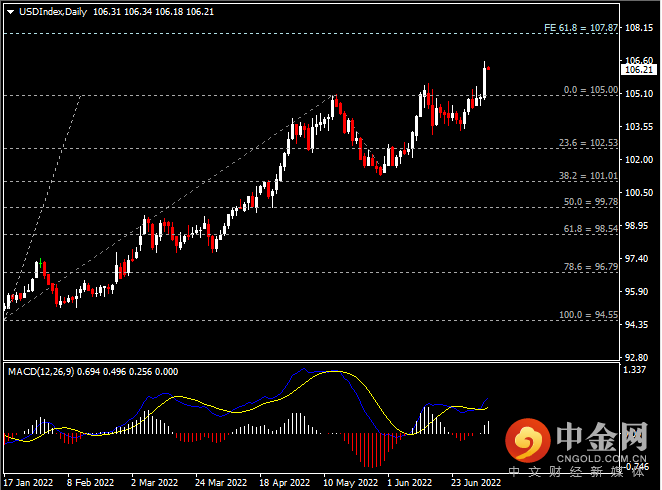Click the 95.90 price axis value
This screenshot has height=490, width=662.
click(x=636, y=292)
